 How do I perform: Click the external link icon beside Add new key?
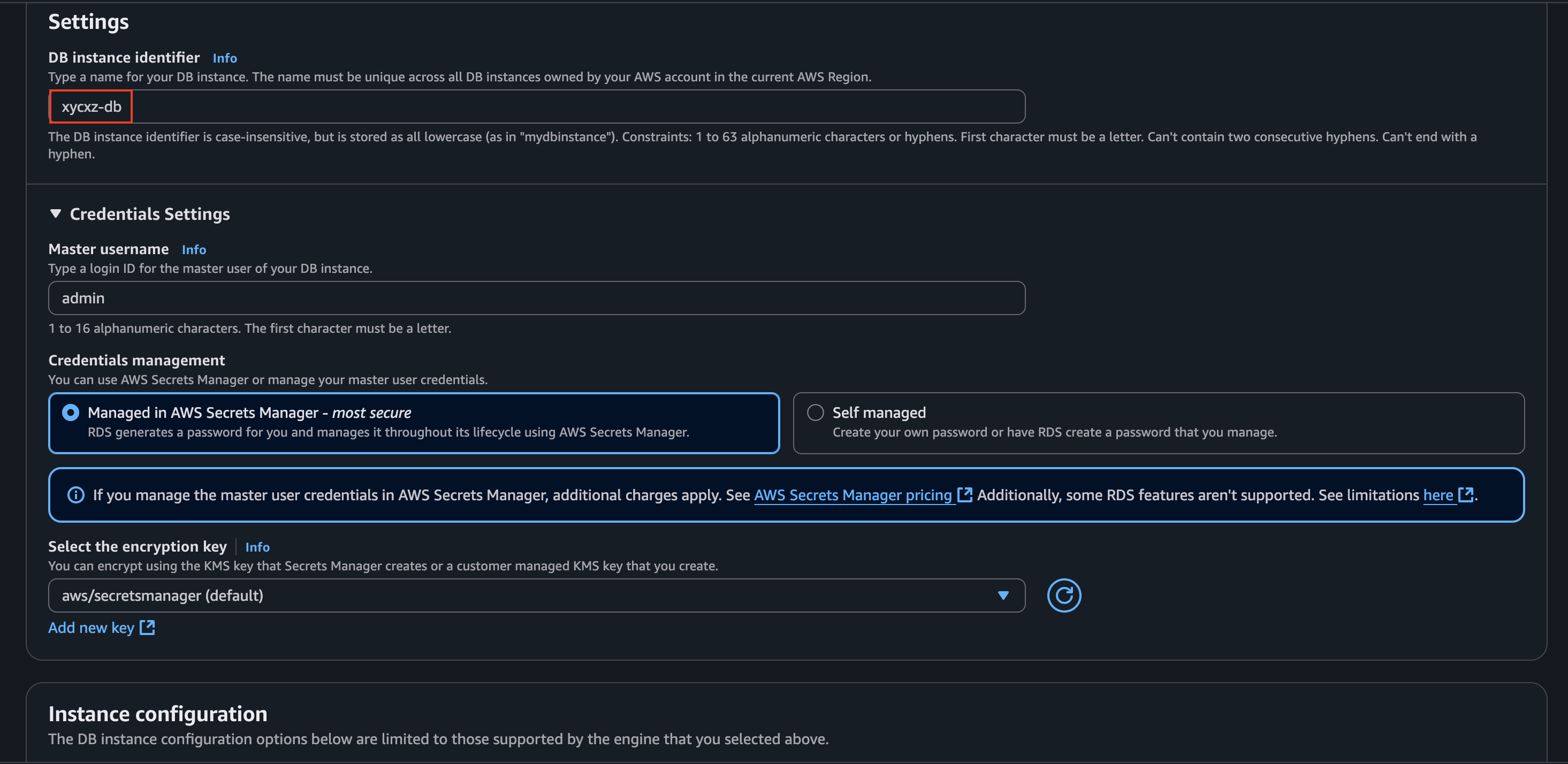[x=147, y=628]
